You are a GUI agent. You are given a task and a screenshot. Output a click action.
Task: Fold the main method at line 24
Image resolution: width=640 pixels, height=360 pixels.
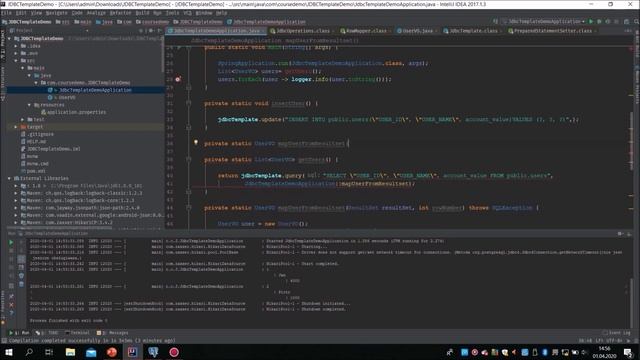coord(189,47)
